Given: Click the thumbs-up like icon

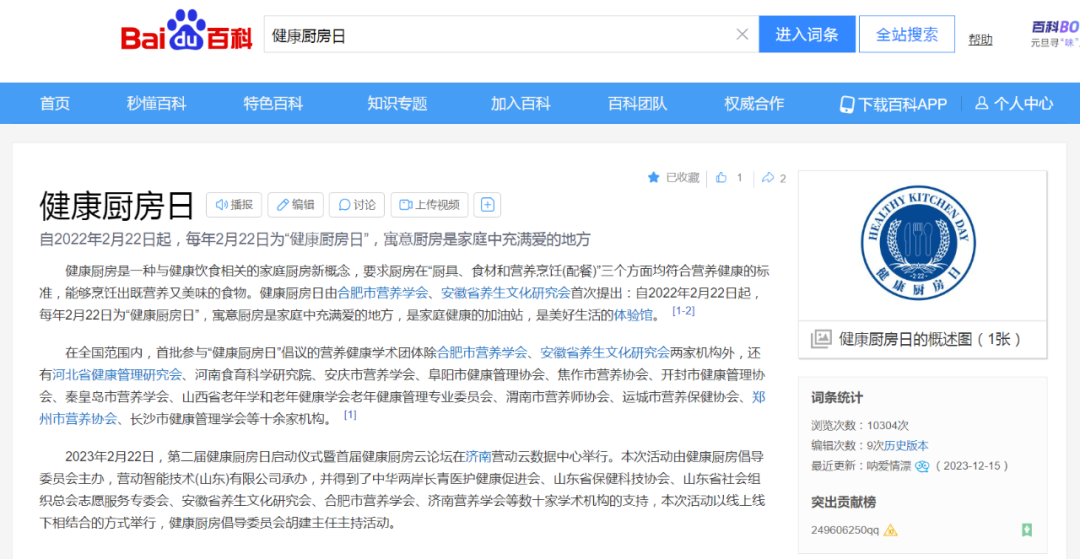Looking at the screenshot, I should click(721, 178).
